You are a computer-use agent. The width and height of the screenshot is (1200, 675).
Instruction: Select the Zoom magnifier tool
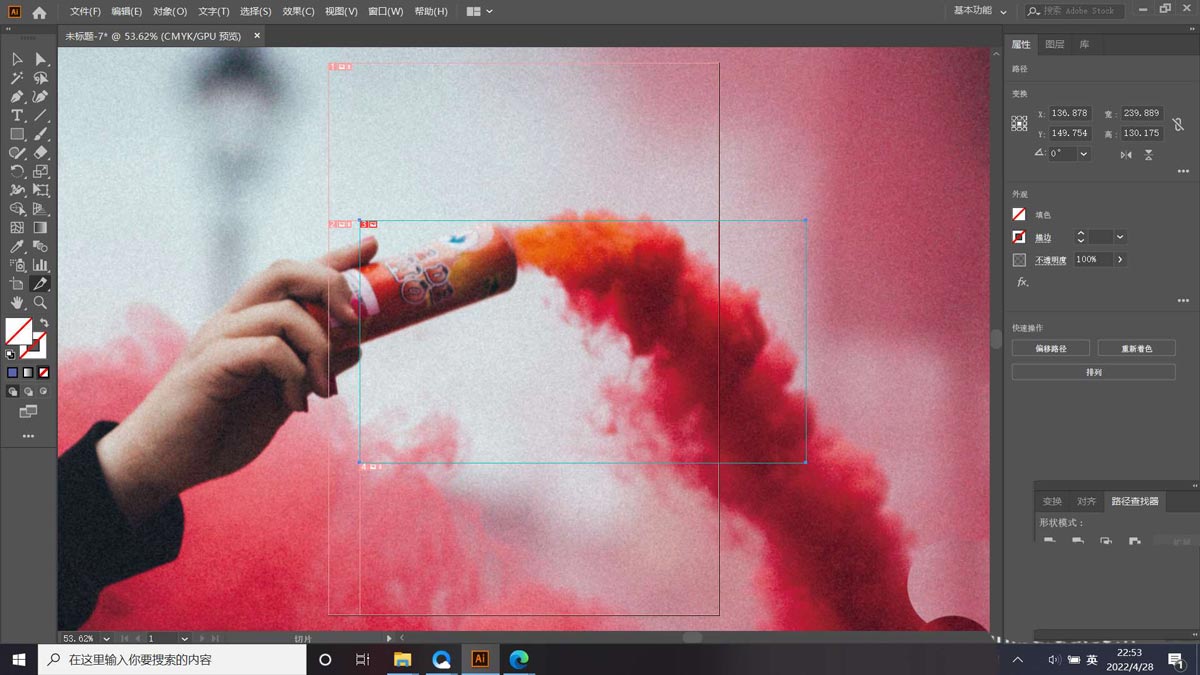click(x=40, y=302)
